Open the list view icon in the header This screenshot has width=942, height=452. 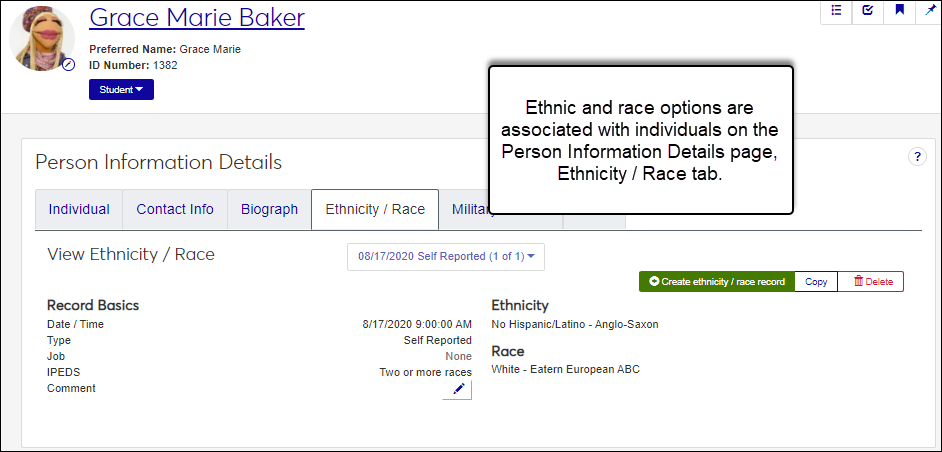(836, 10)
